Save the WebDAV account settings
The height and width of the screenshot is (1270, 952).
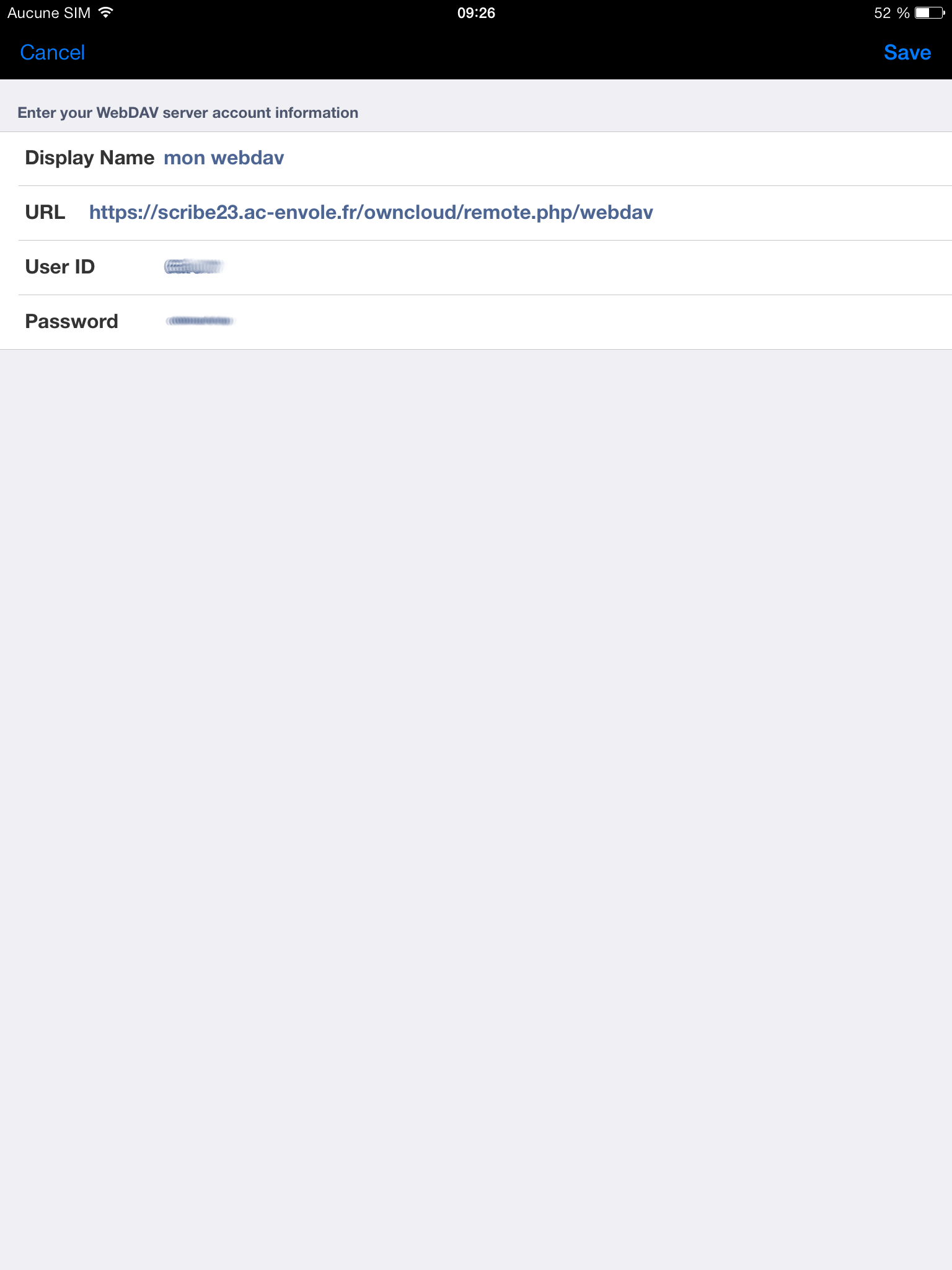(x=907, y=53)
